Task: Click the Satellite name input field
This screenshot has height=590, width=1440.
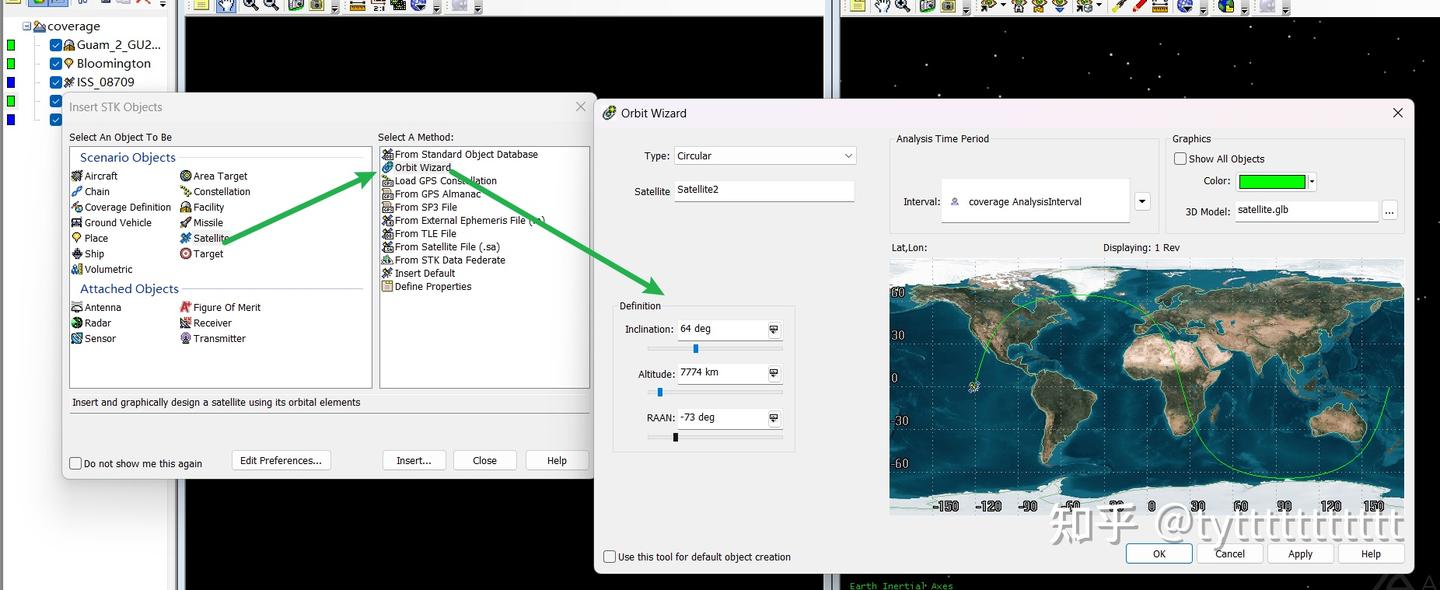Action: tap(764, 190)
